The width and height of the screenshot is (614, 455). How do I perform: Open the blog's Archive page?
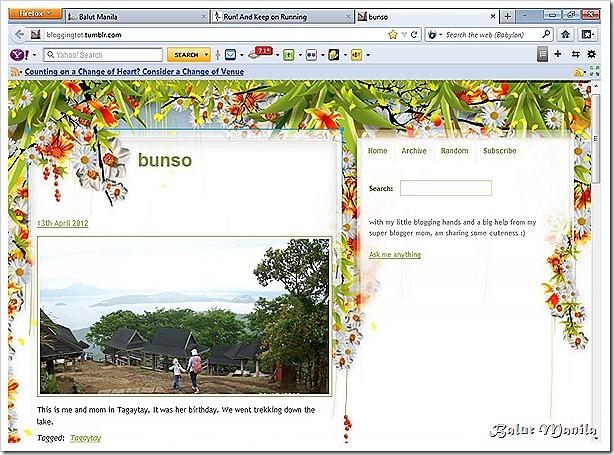(x=413, y=151)
